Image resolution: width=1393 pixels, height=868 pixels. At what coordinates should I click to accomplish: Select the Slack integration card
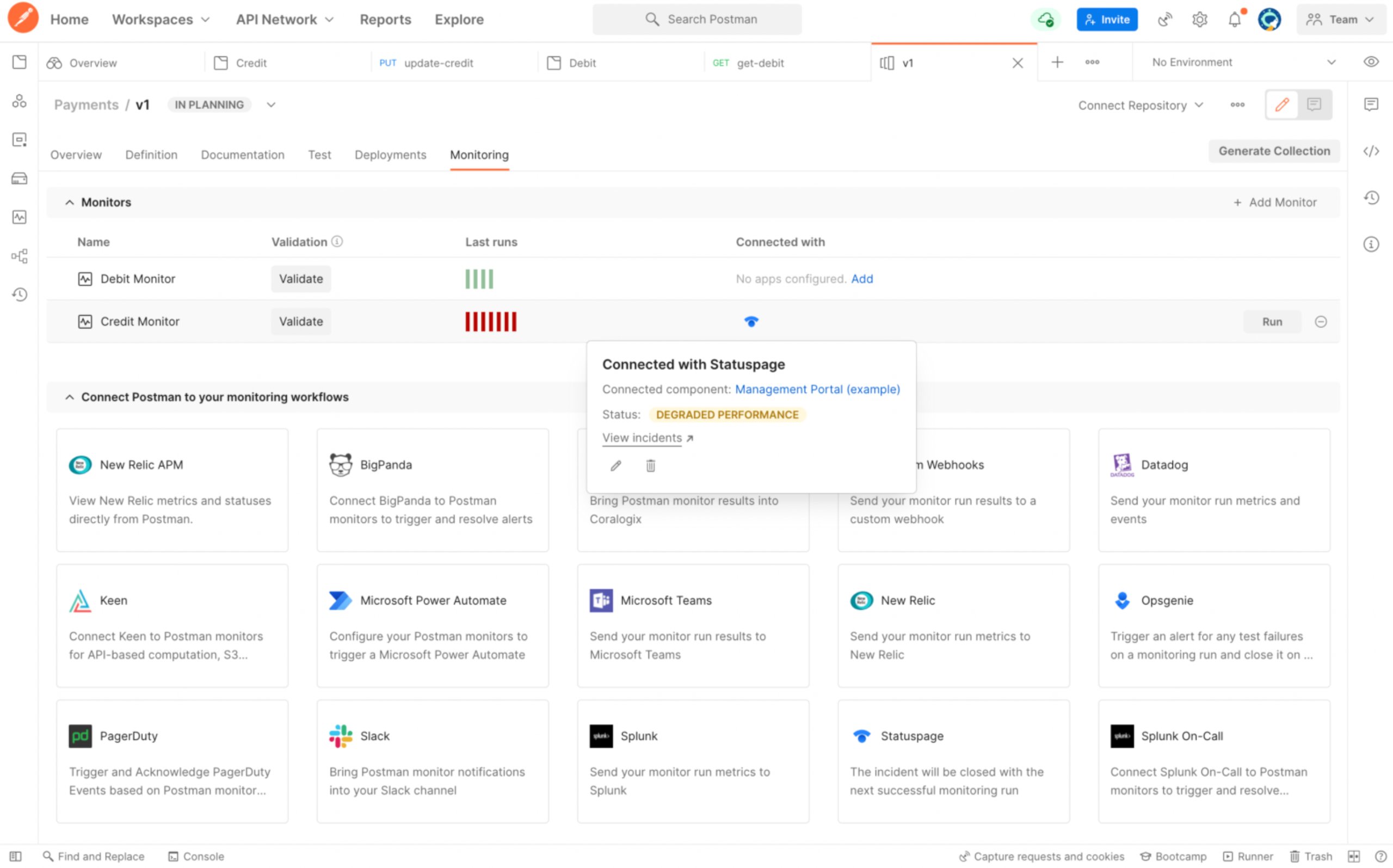click(433, 761)
